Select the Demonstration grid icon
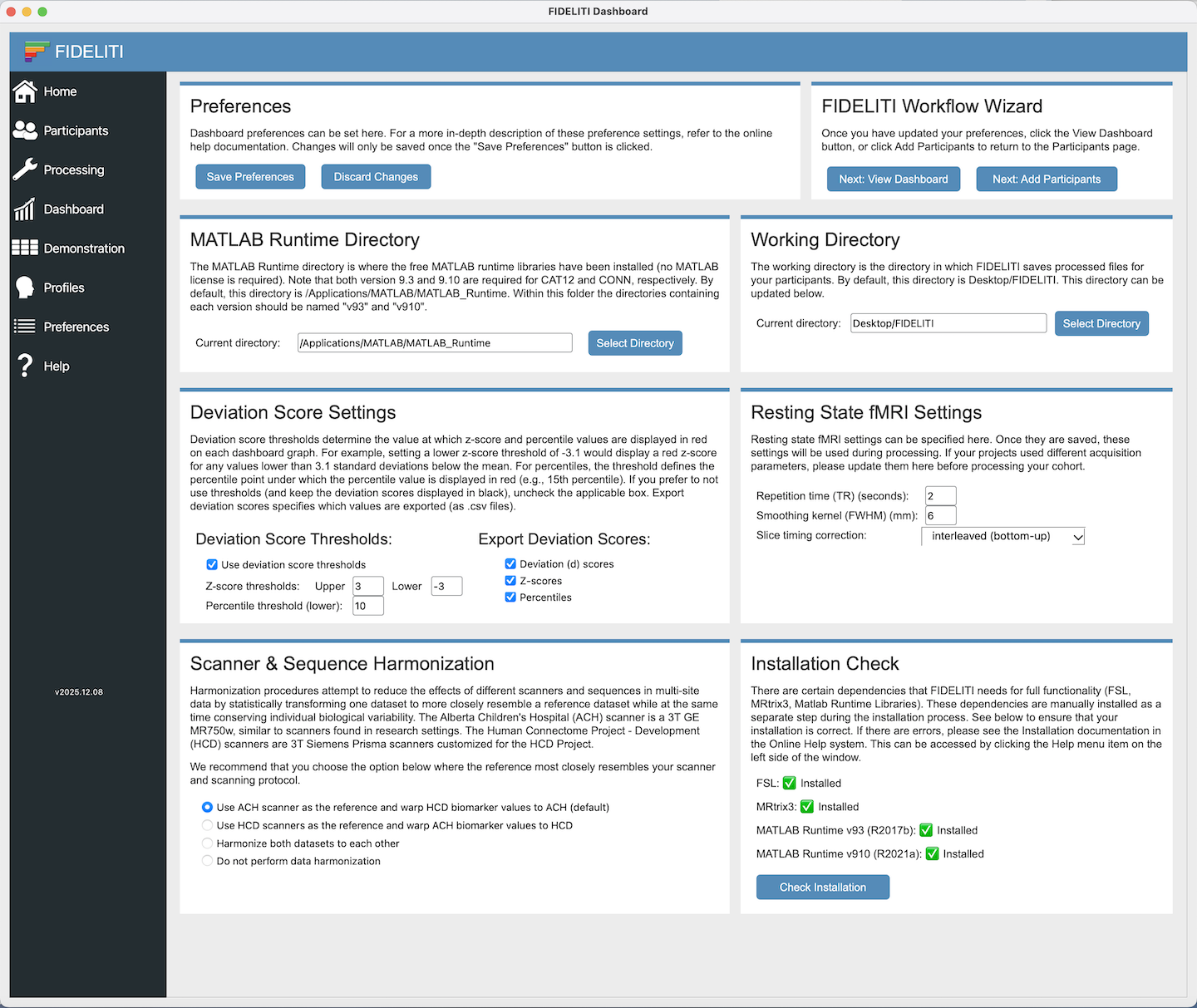Viewport: 1197px width, 1008px height. click(25, 248)
